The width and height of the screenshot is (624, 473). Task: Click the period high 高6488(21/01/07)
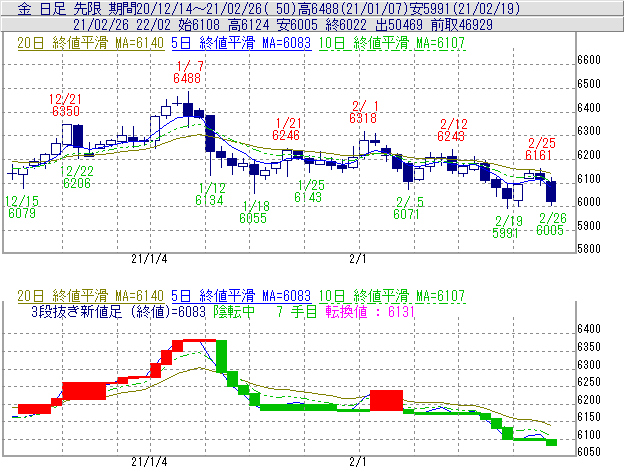pos(355,8)
